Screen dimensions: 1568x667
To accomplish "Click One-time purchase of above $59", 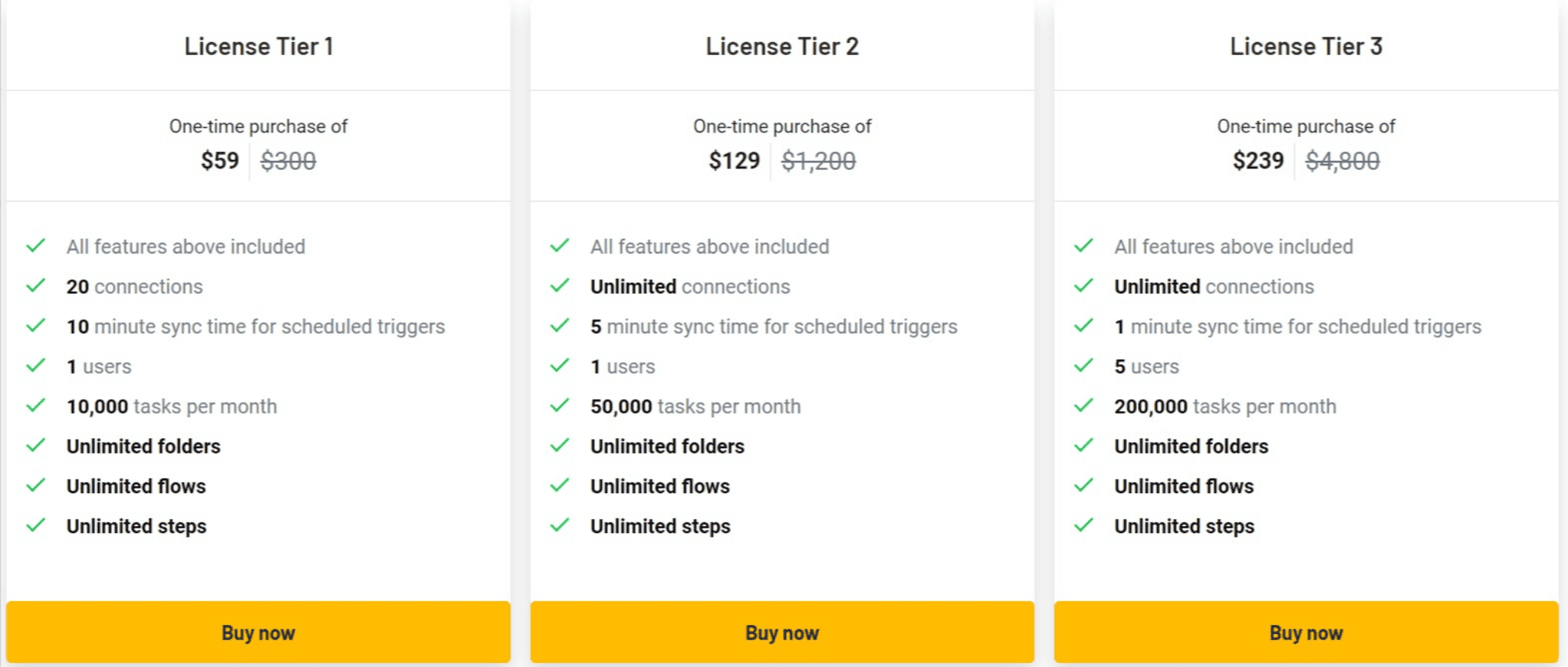I will pyautogui.click(x=259, y=126).
